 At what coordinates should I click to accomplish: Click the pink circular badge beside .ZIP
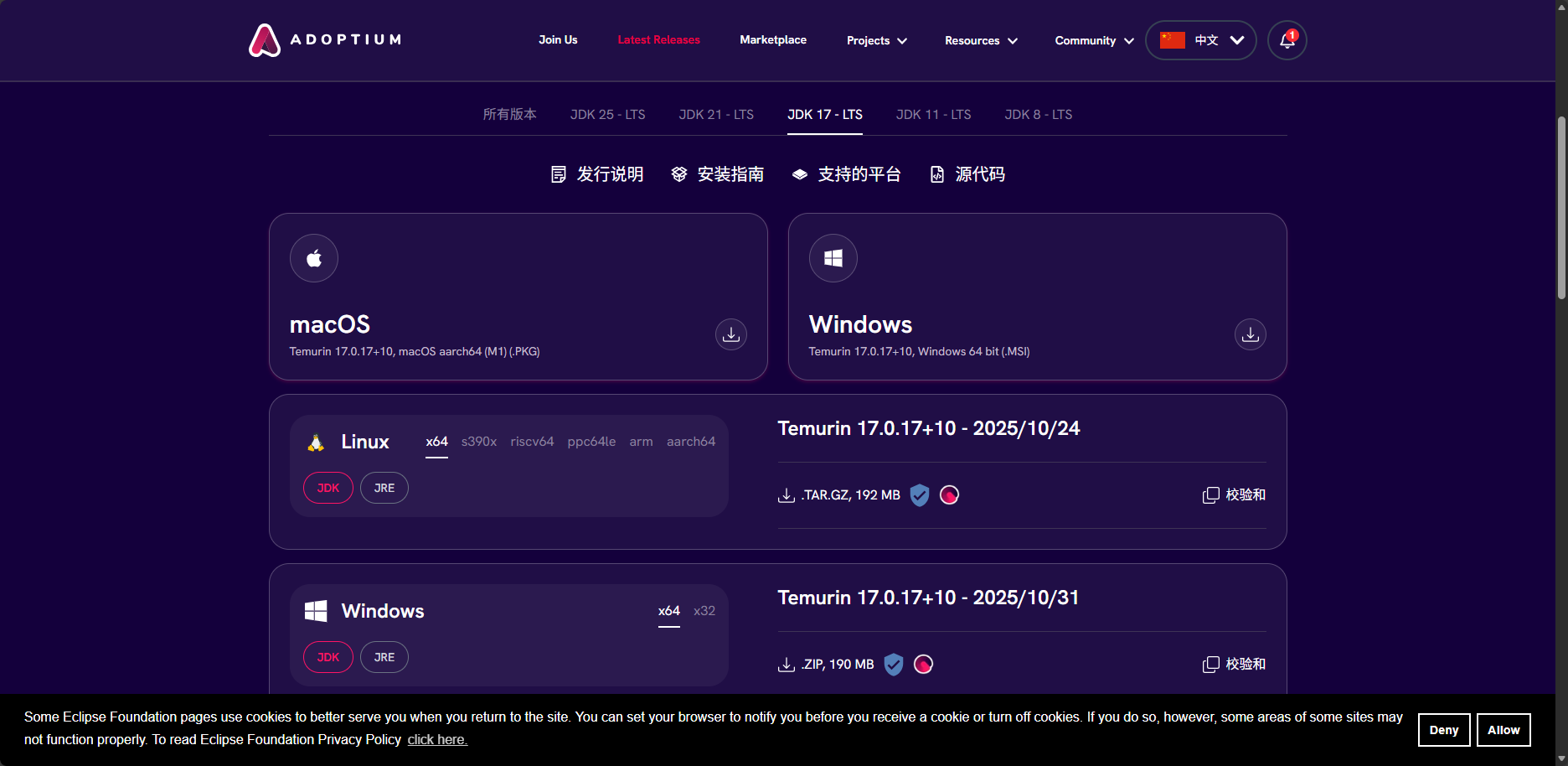coord(923,665)
